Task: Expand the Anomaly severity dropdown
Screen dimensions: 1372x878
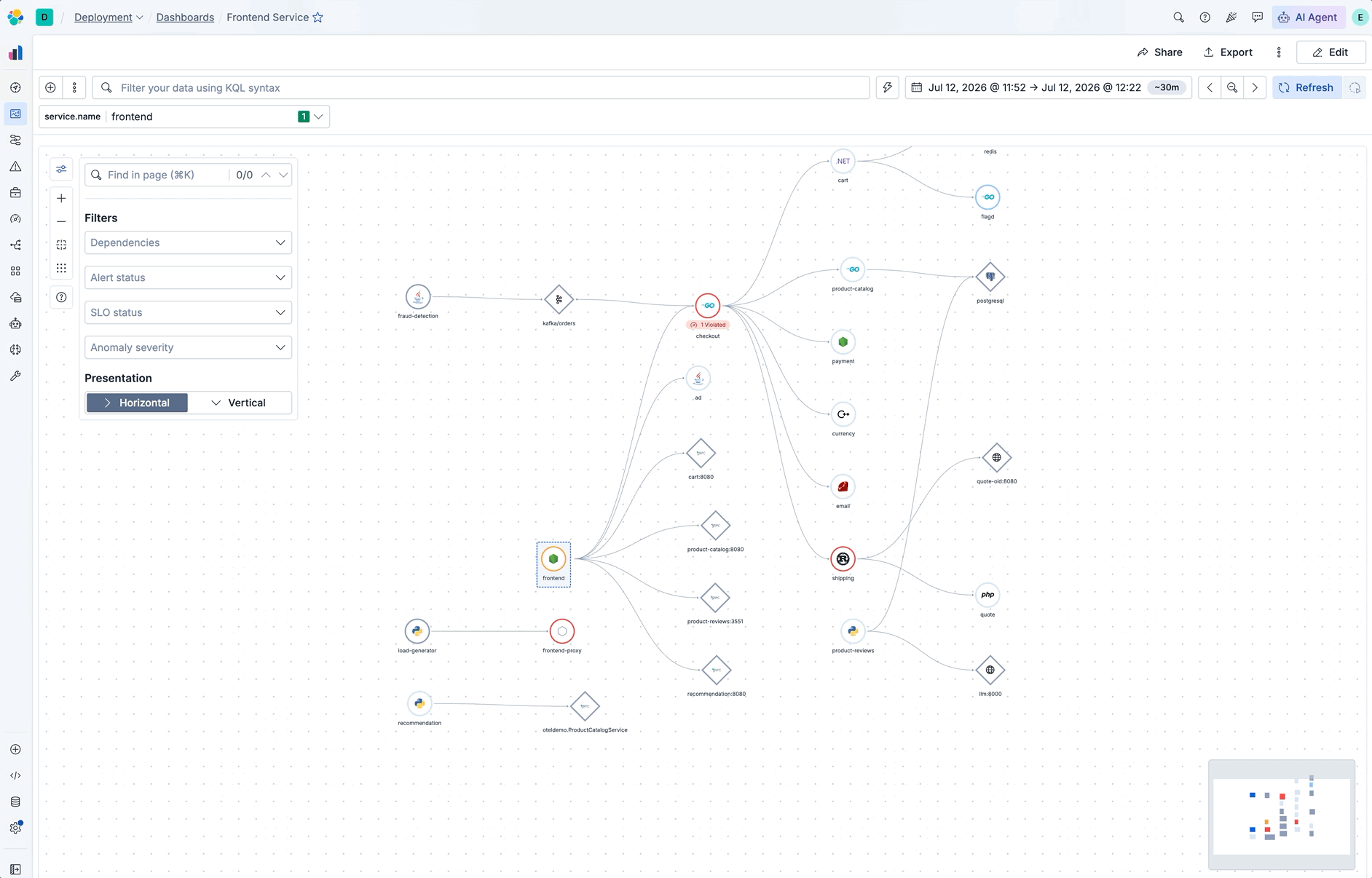Action: pos(188,347)
